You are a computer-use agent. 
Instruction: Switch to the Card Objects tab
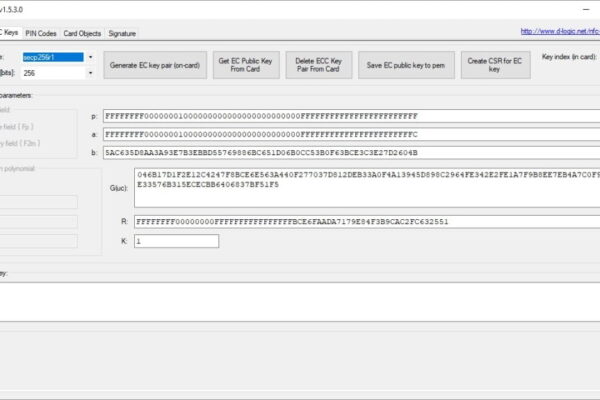click(x=82, y=33)
